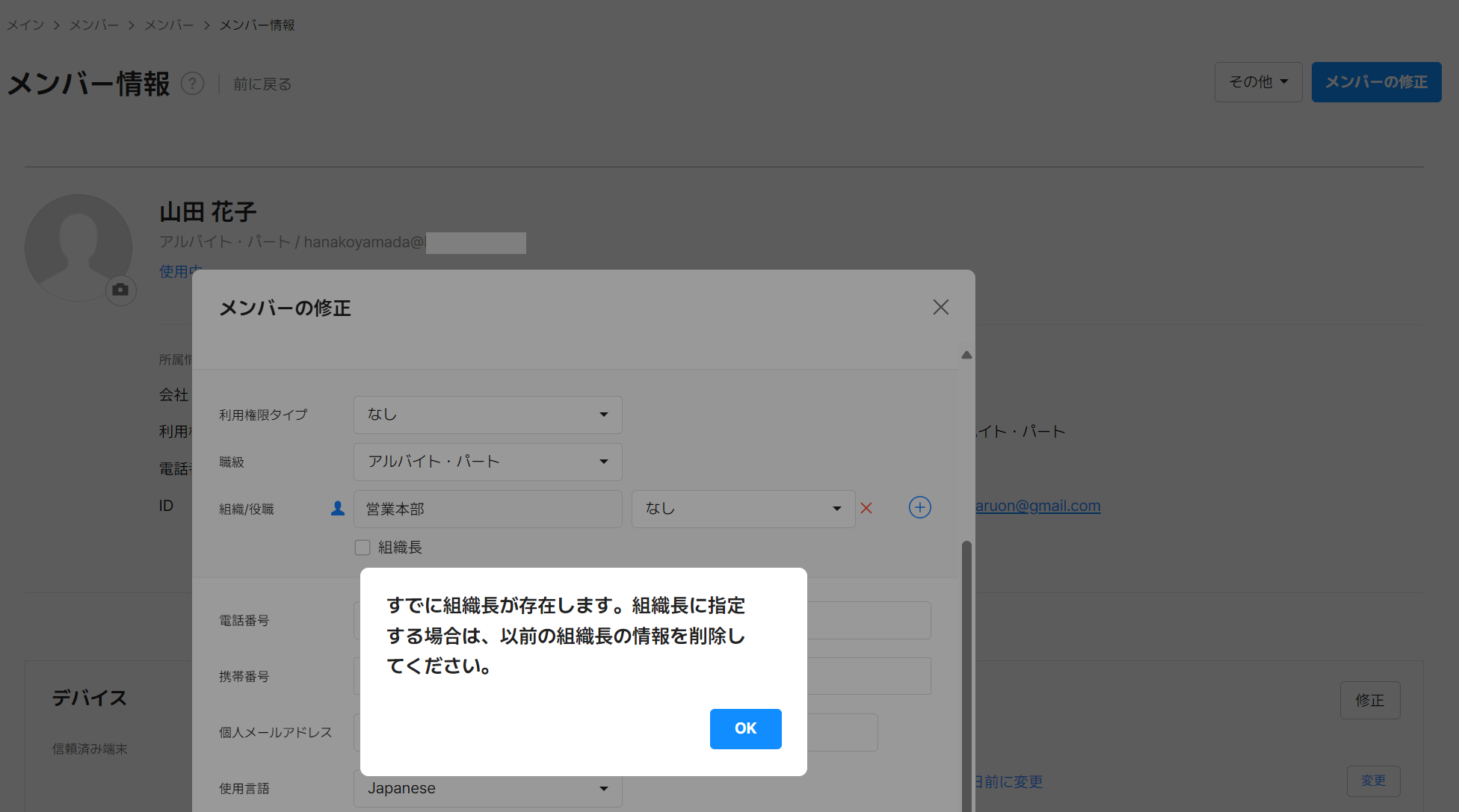Screen dimensions: 1459x812
Task: Navigate to メイン in the breadcrumb
Action: pyautogui.click(x=25, y=25)
